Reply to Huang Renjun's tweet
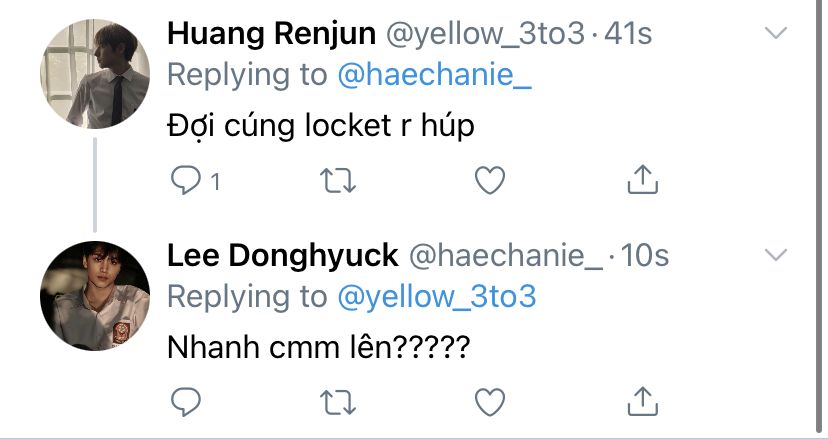The image size is (828, 439). (185, 180)
